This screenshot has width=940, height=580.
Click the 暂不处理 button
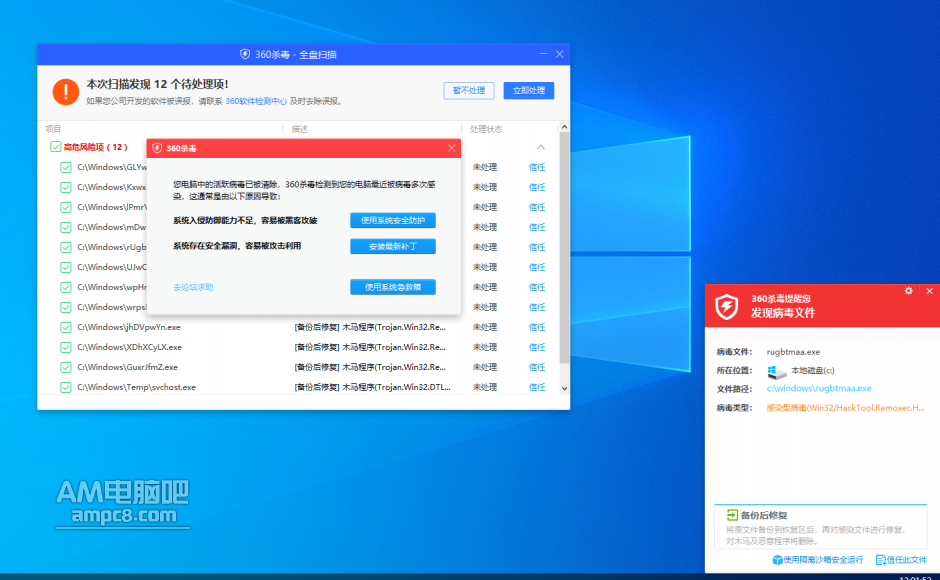pyautogui.click(x=469, y=91)
